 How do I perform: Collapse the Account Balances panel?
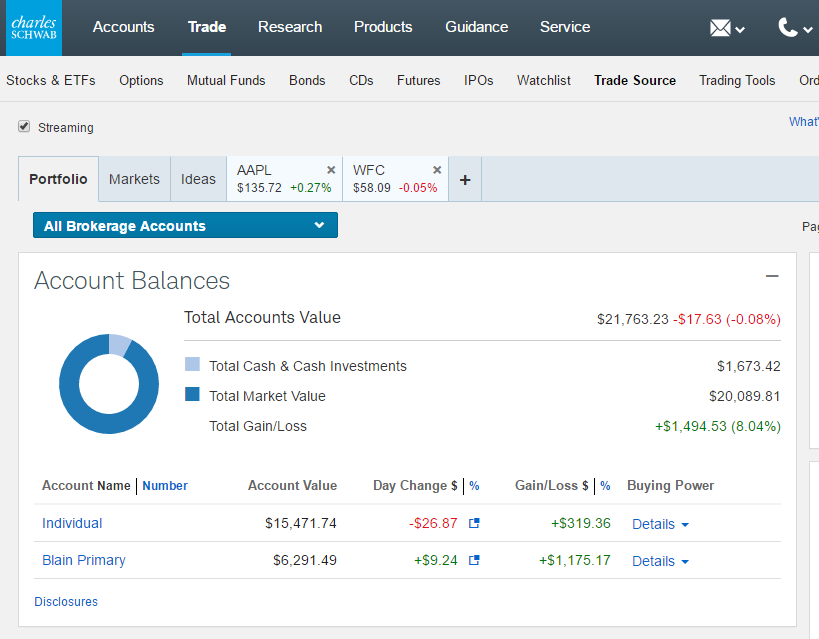772,276
